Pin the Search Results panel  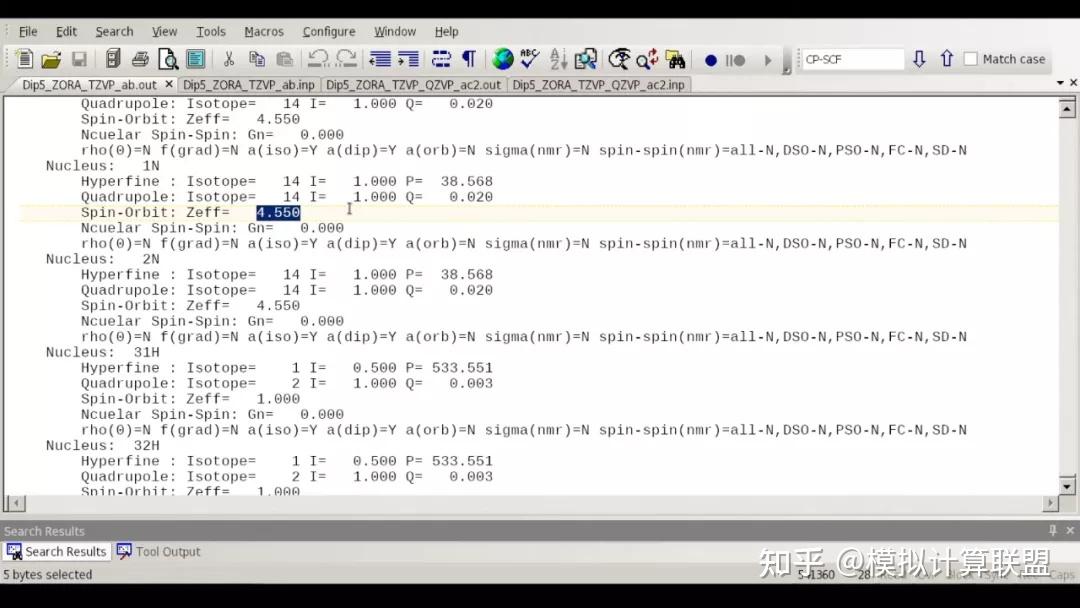pyautogui.click(x=1052, y=530)
